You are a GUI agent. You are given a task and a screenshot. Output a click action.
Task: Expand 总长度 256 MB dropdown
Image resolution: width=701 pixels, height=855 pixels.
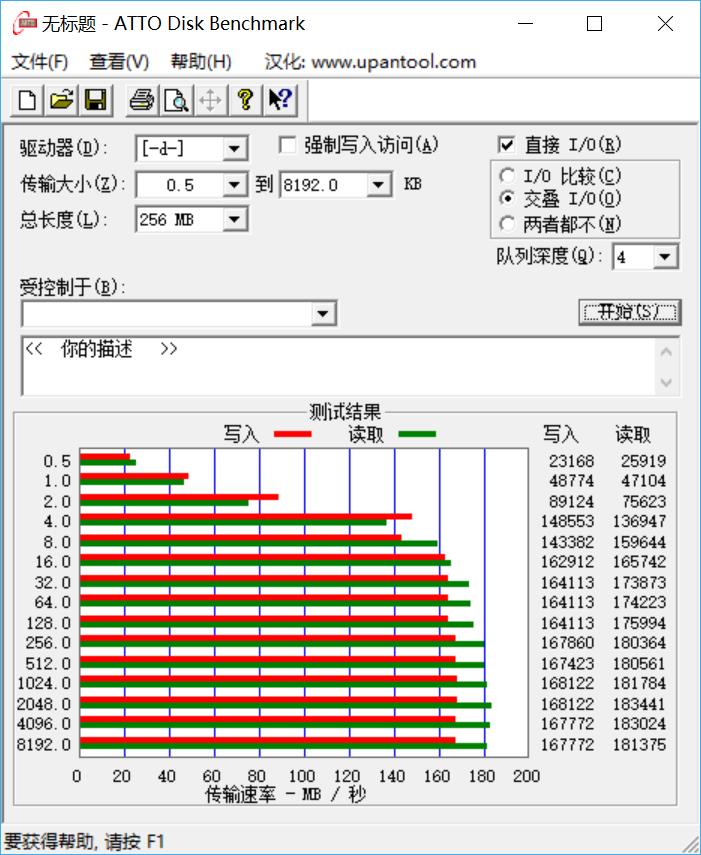pyautogui.click(x=234, y=219)
